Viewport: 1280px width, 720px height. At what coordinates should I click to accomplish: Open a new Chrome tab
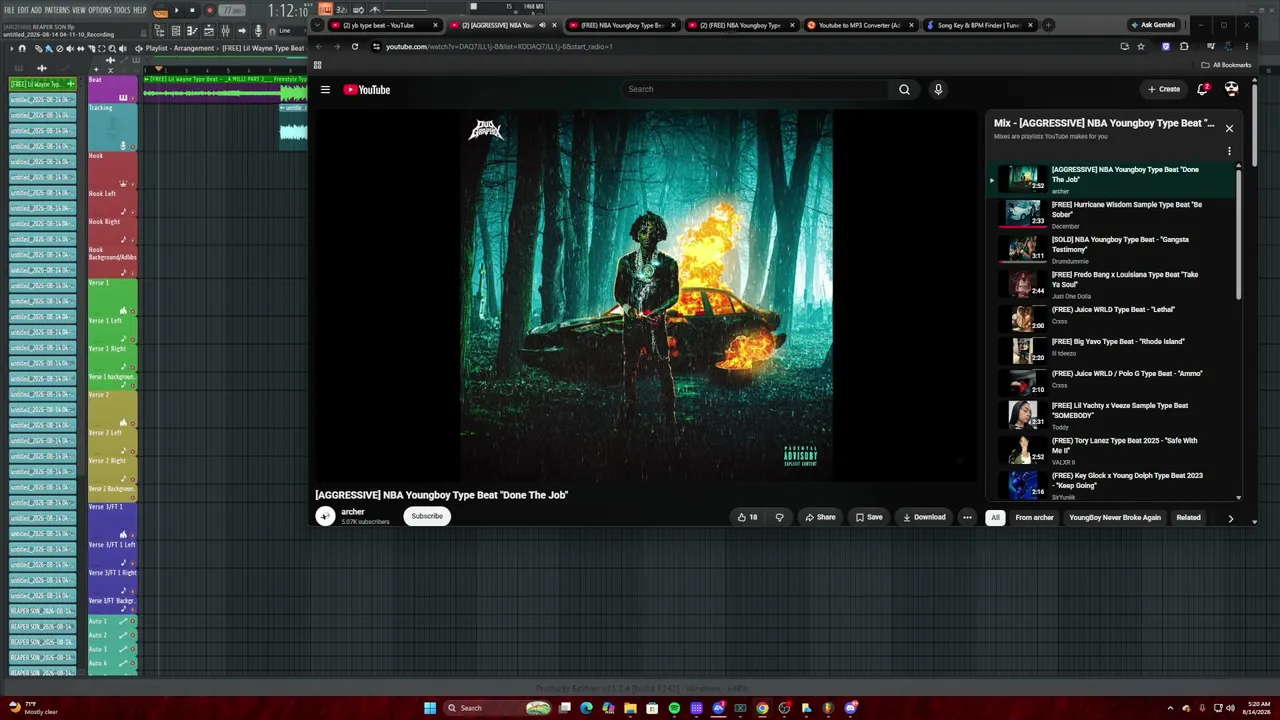(1048, 25)
